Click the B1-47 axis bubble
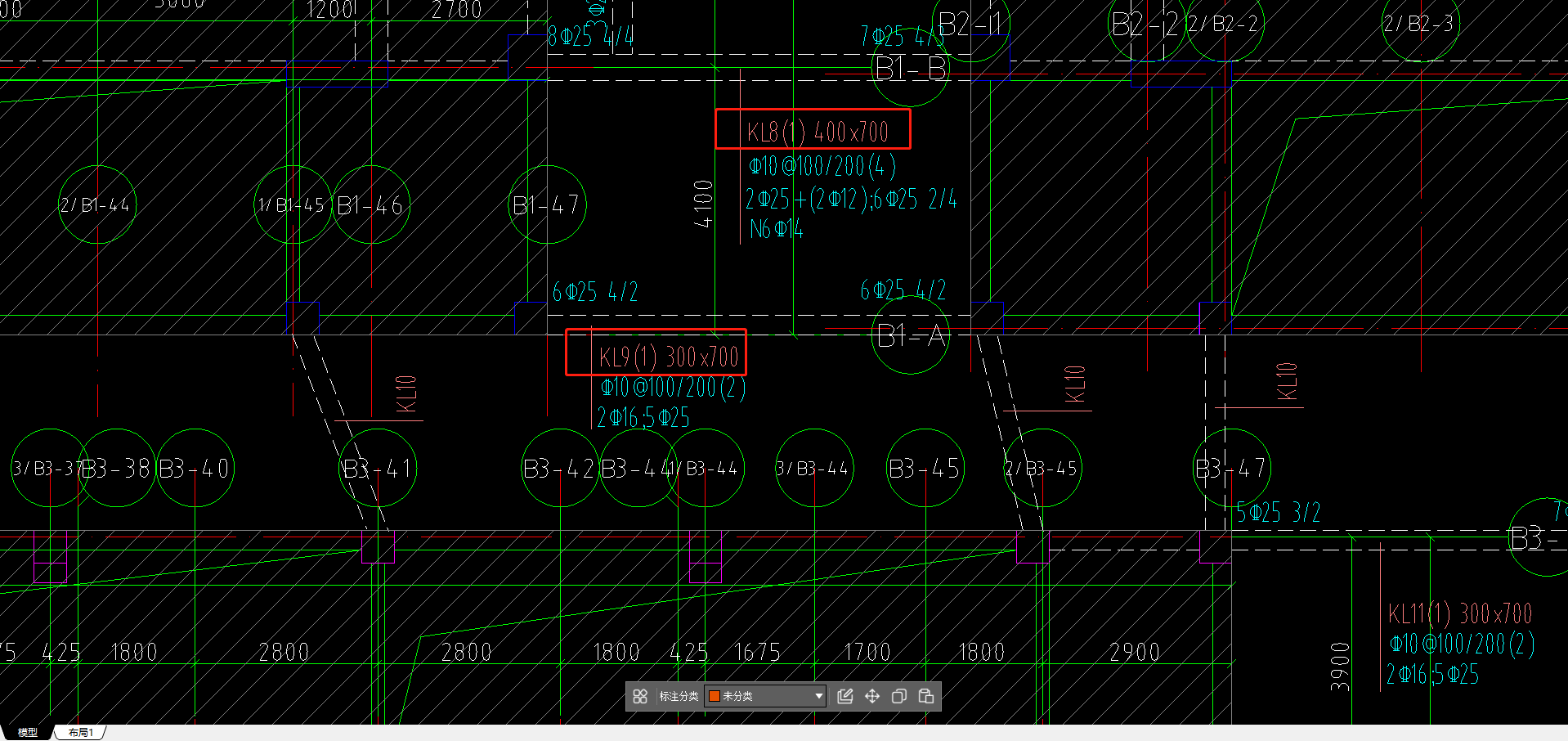This screenshot has width=1568, height=741. (547, 204)
